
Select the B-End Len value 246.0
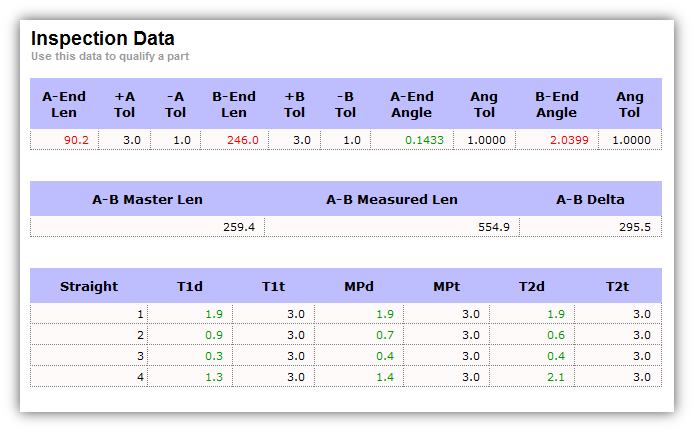(242, 140)
